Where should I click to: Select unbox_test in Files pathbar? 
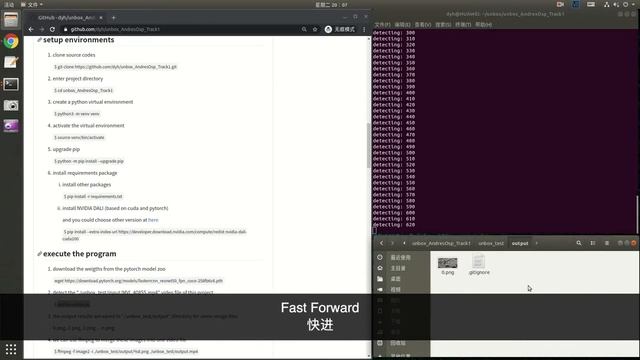(491, 243)
